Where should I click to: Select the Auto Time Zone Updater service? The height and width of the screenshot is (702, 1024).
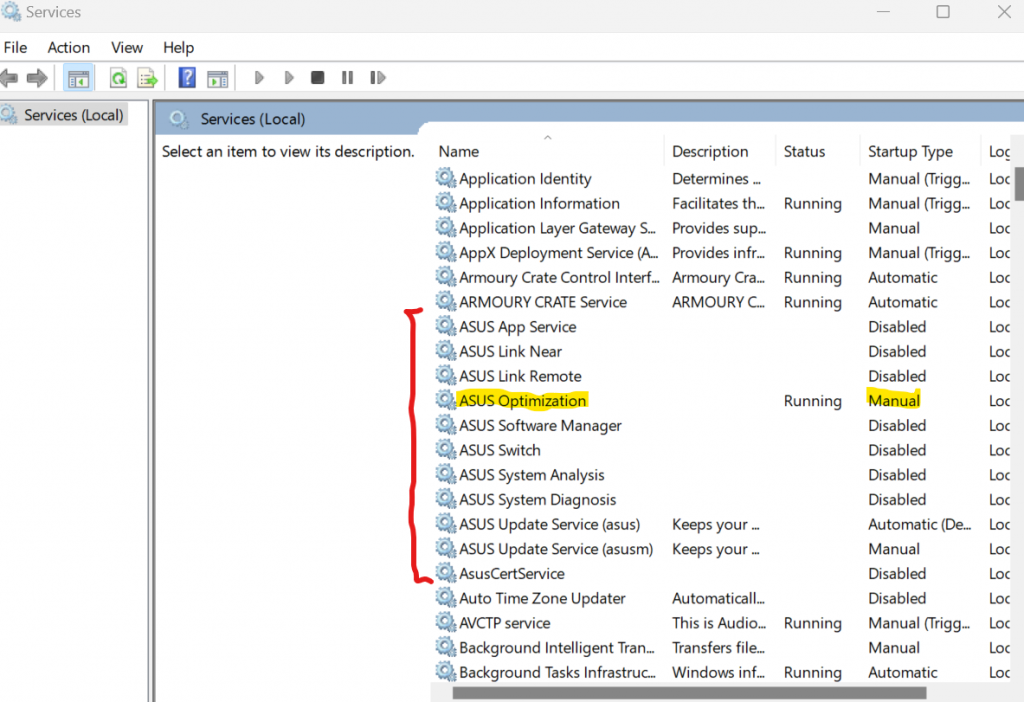pyautogui.click(x=542, y=598)
